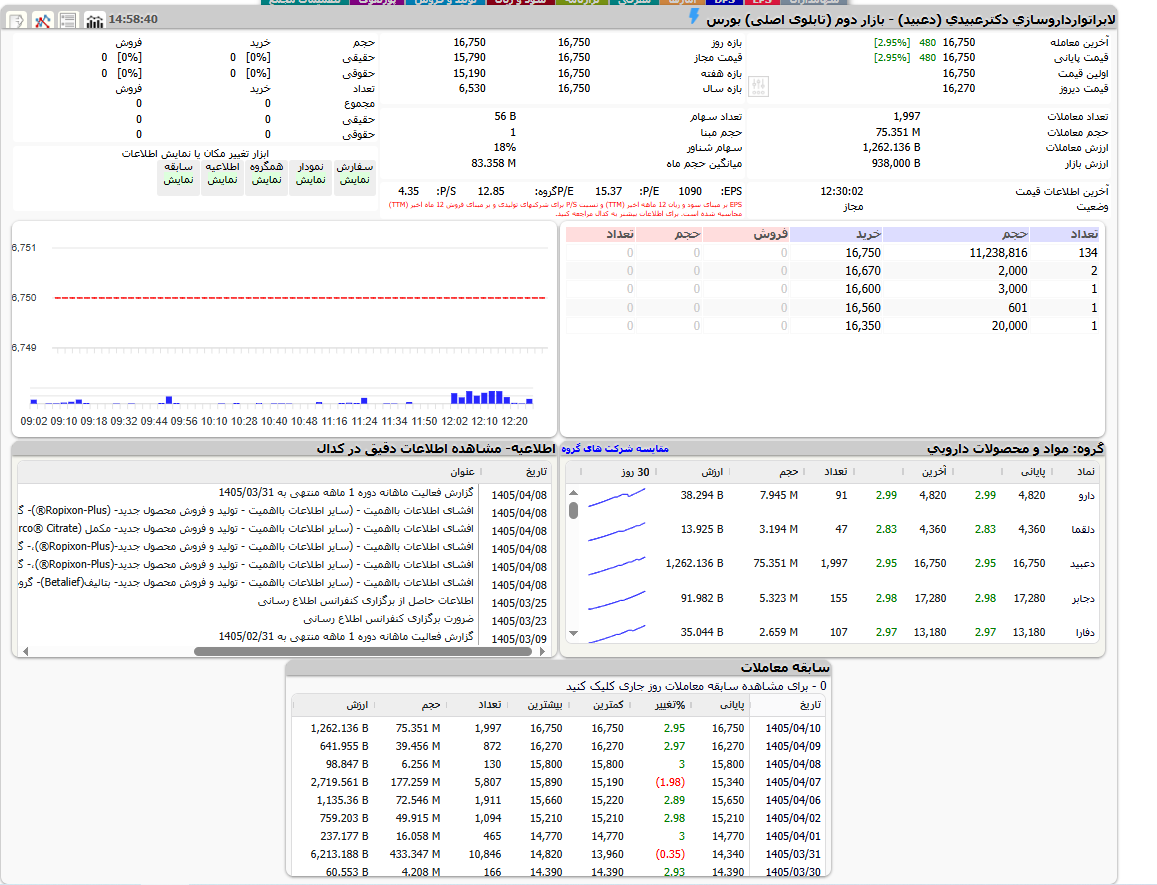Viewport: 1157px width, 885px height.
Task: Click the blue lightning bolt icon near title
Action: tap(694, 16)
